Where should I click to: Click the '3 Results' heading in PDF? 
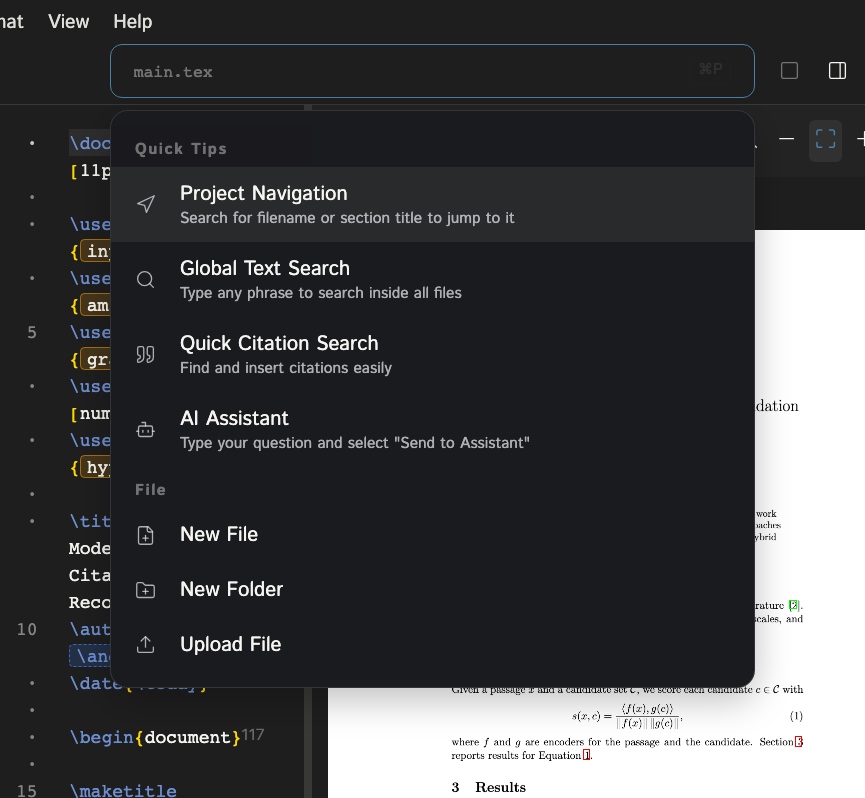tap(489, 787)
